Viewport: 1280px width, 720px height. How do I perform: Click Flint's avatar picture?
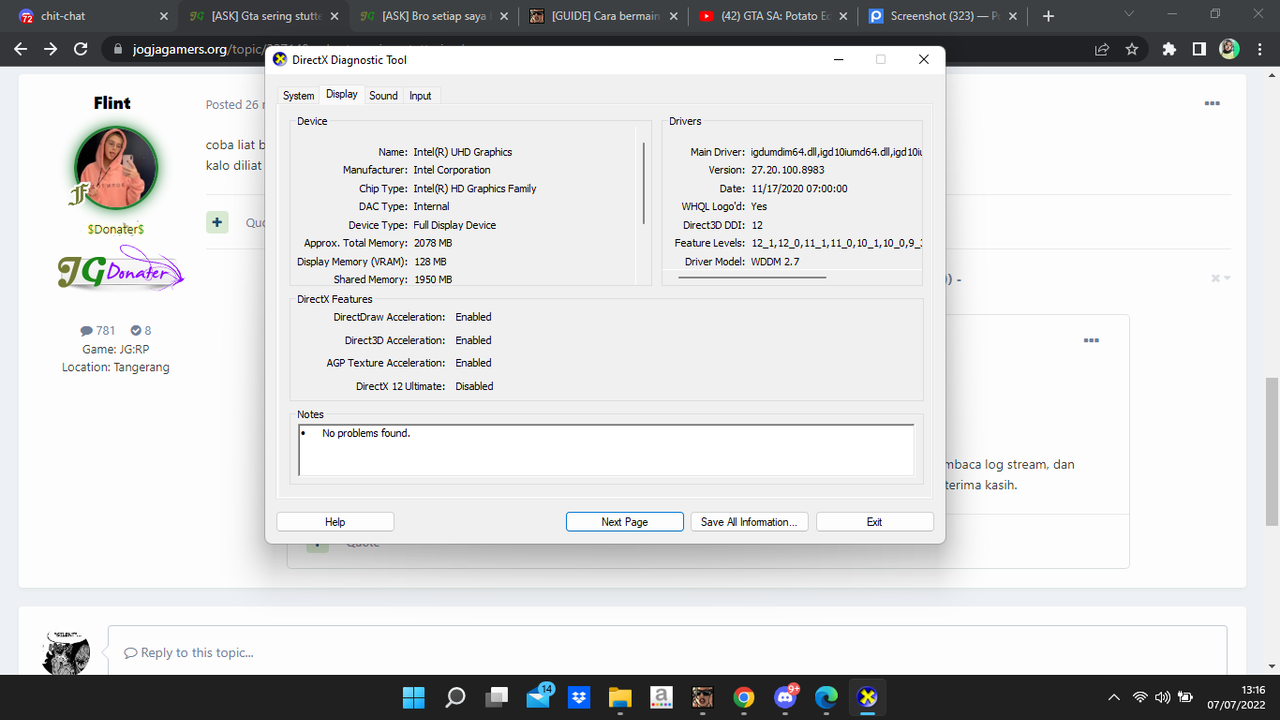[x=116, y=168]
